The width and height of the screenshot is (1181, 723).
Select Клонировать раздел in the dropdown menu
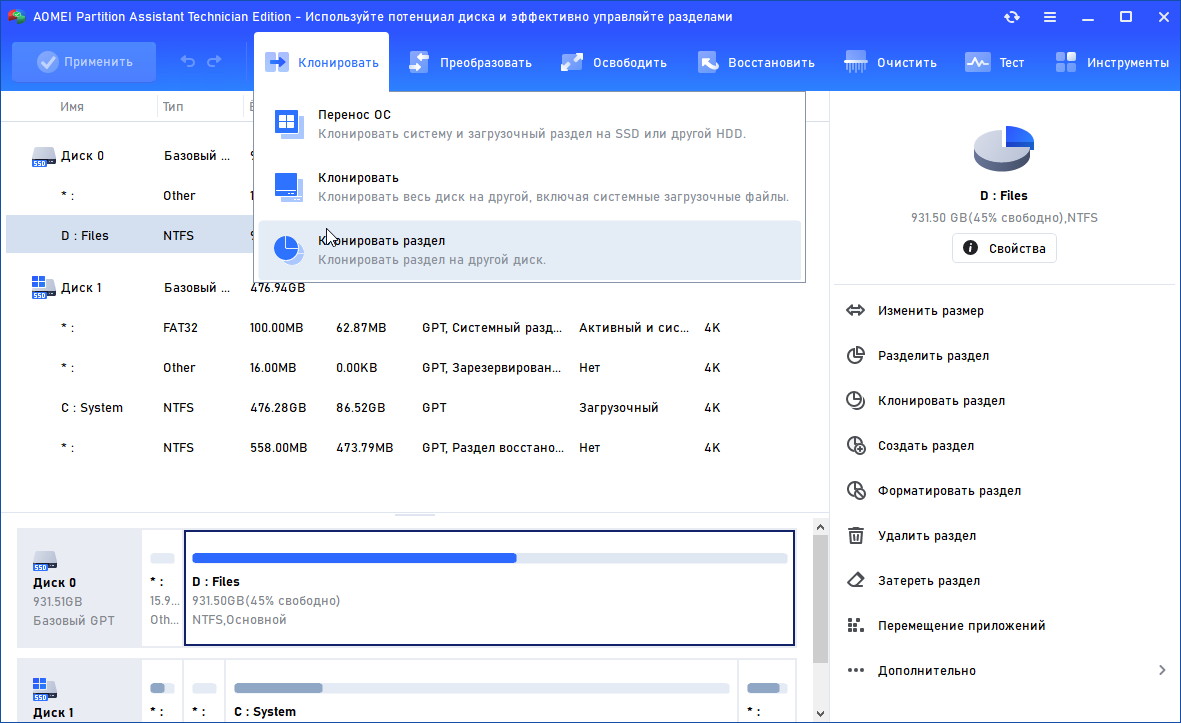pyautogui.click(x=529, y=250)
